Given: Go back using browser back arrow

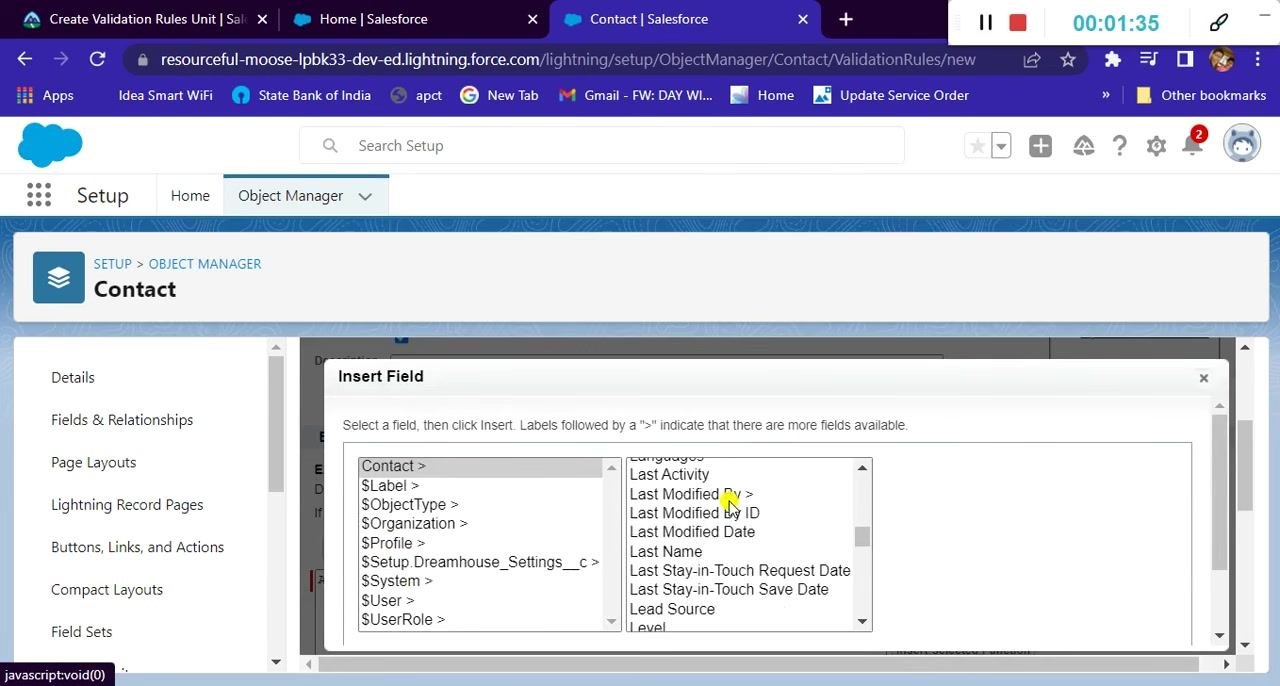Looking at the screenshot, I should pos(25,59).
